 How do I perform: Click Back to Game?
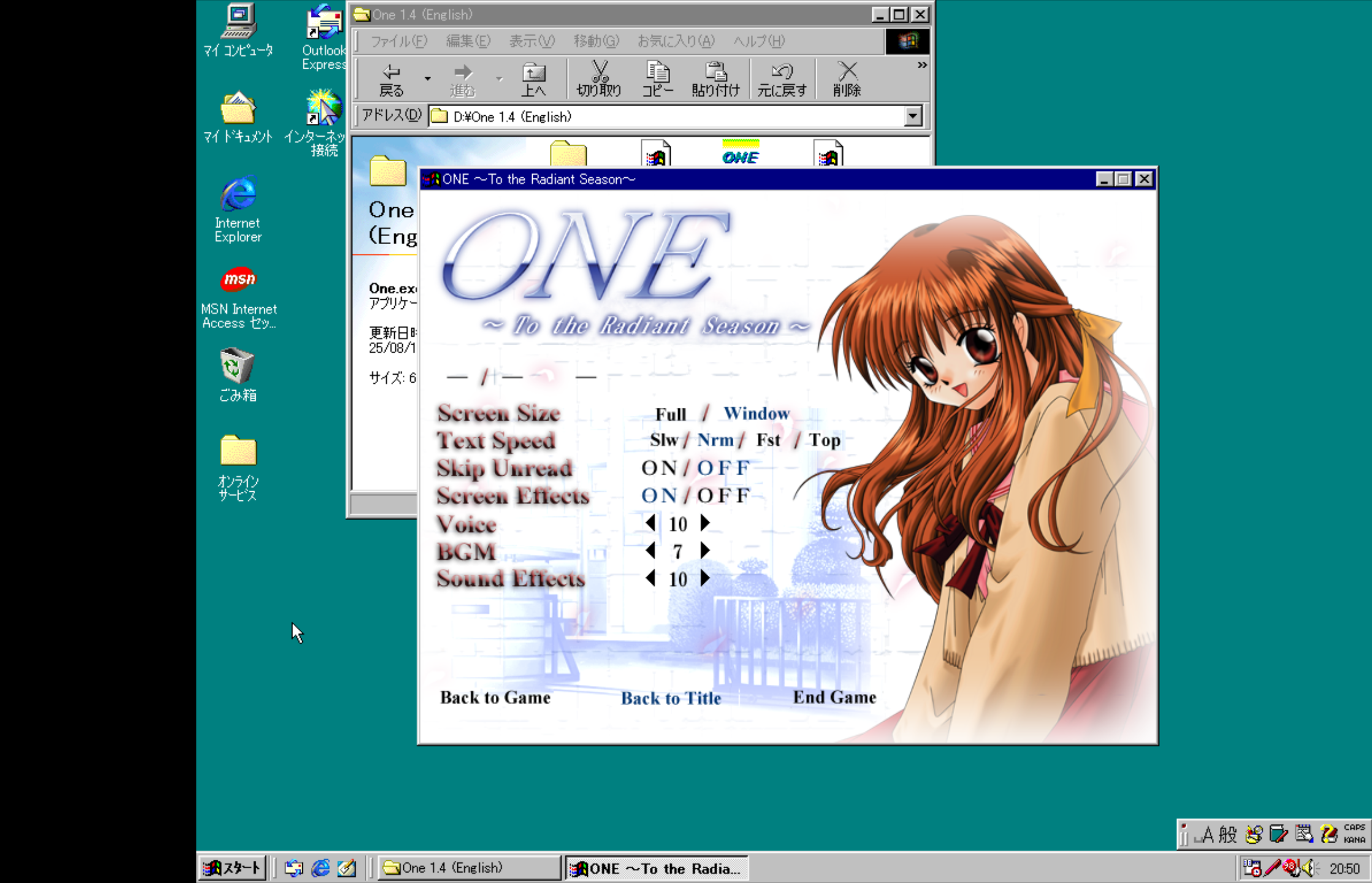[495, 697]
